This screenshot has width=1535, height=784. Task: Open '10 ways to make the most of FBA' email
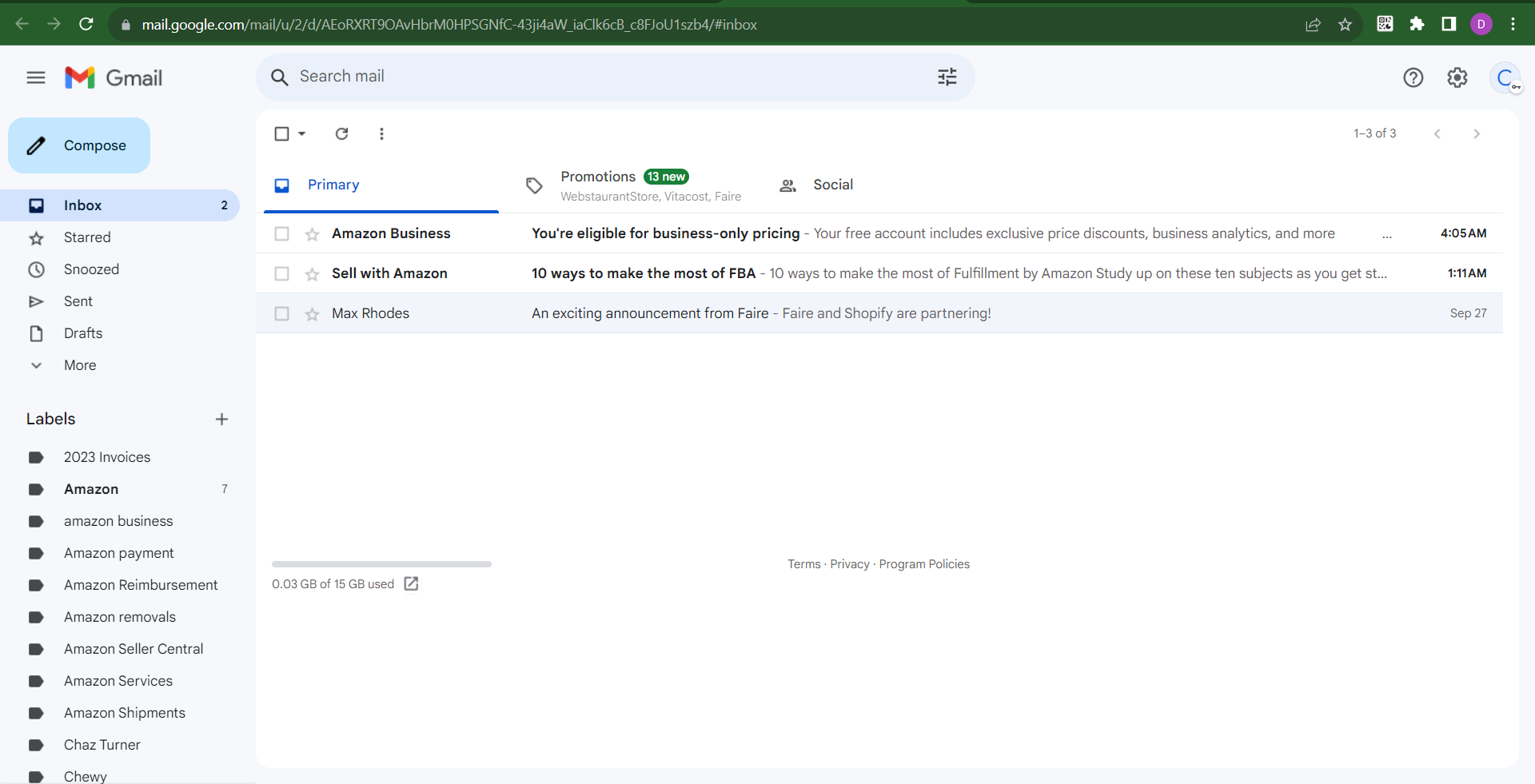pos(879,273)
